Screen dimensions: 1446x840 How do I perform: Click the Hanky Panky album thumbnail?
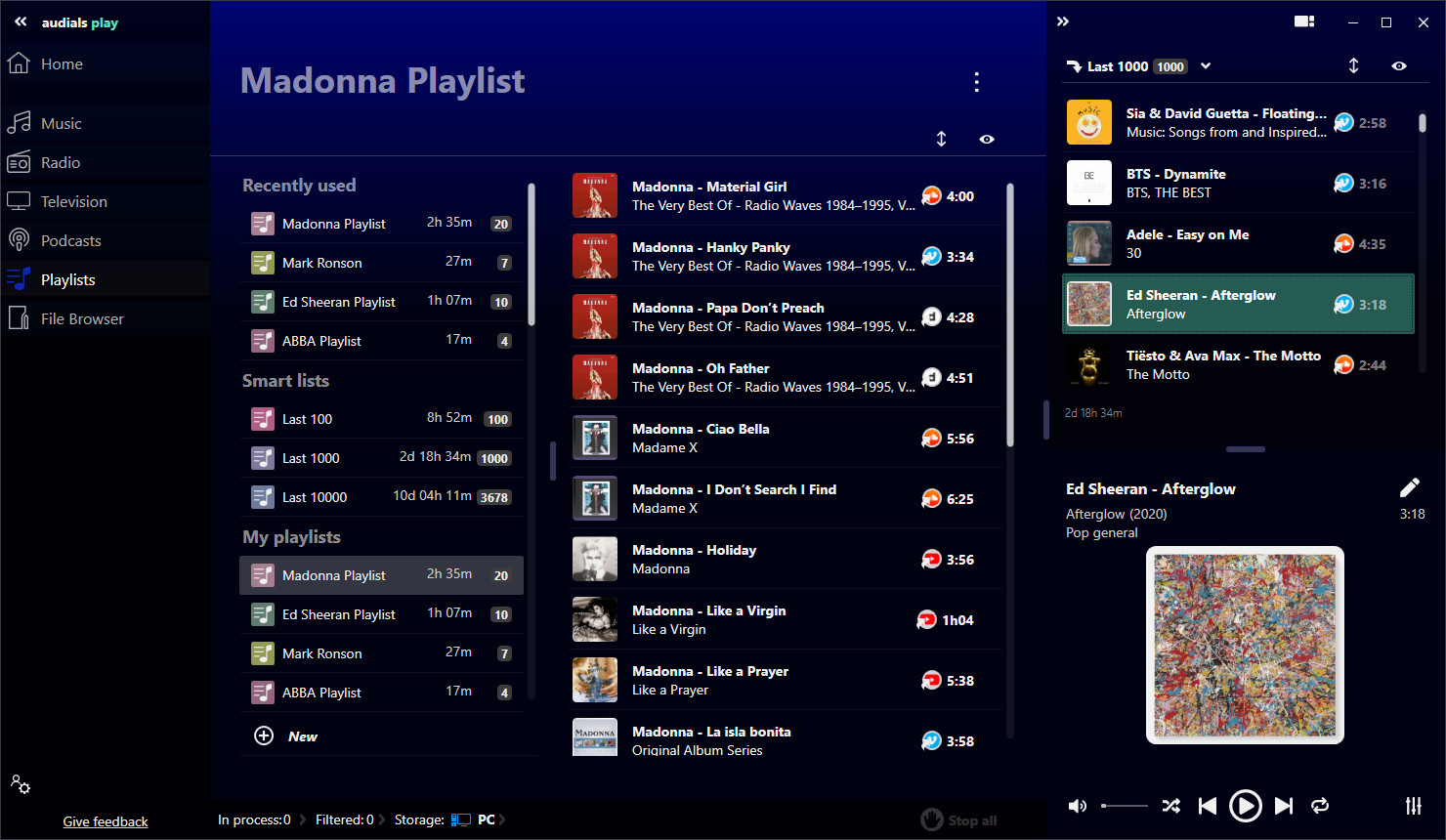(595, 257)
